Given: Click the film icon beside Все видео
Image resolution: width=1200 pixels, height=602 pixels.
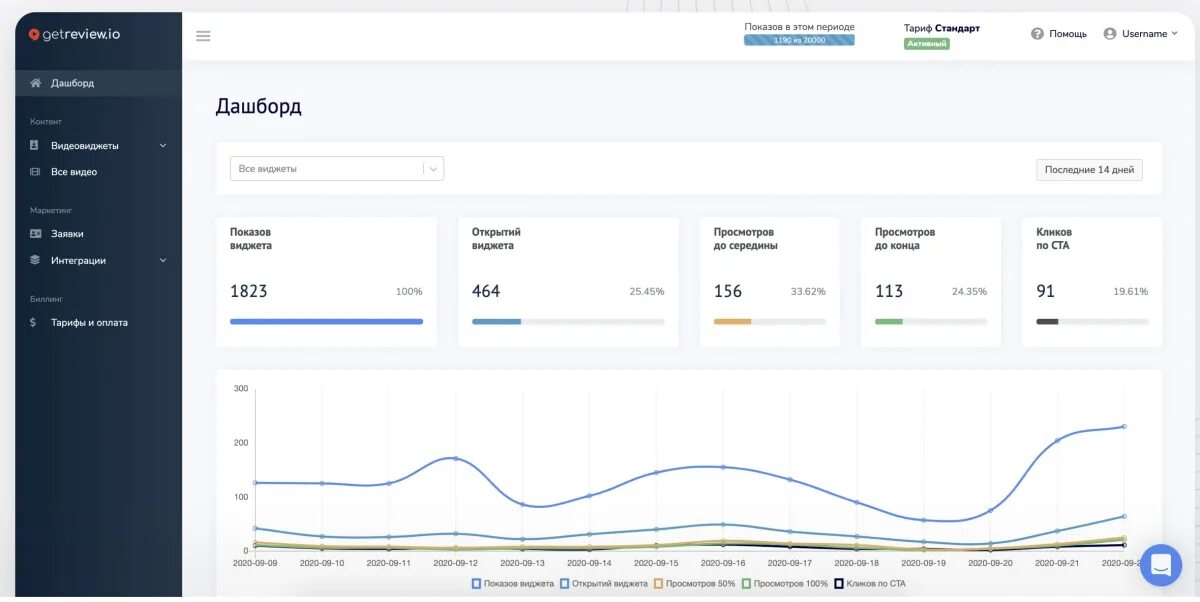Looking at the screenshot, I should pyautogui.click(x=35, y=172).
